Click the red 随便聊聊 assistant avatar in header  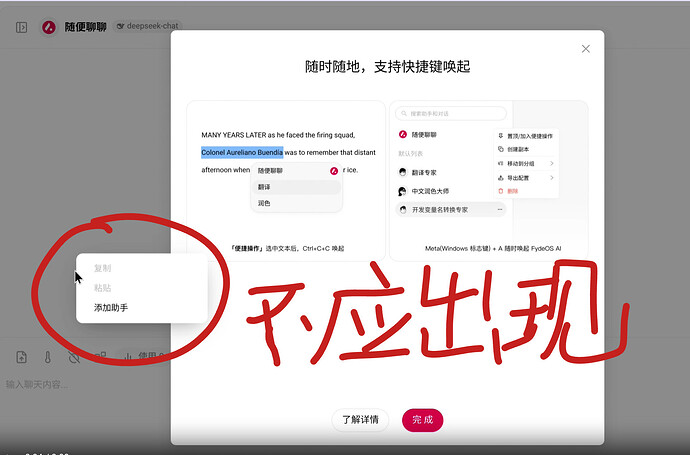coord(48,27)
